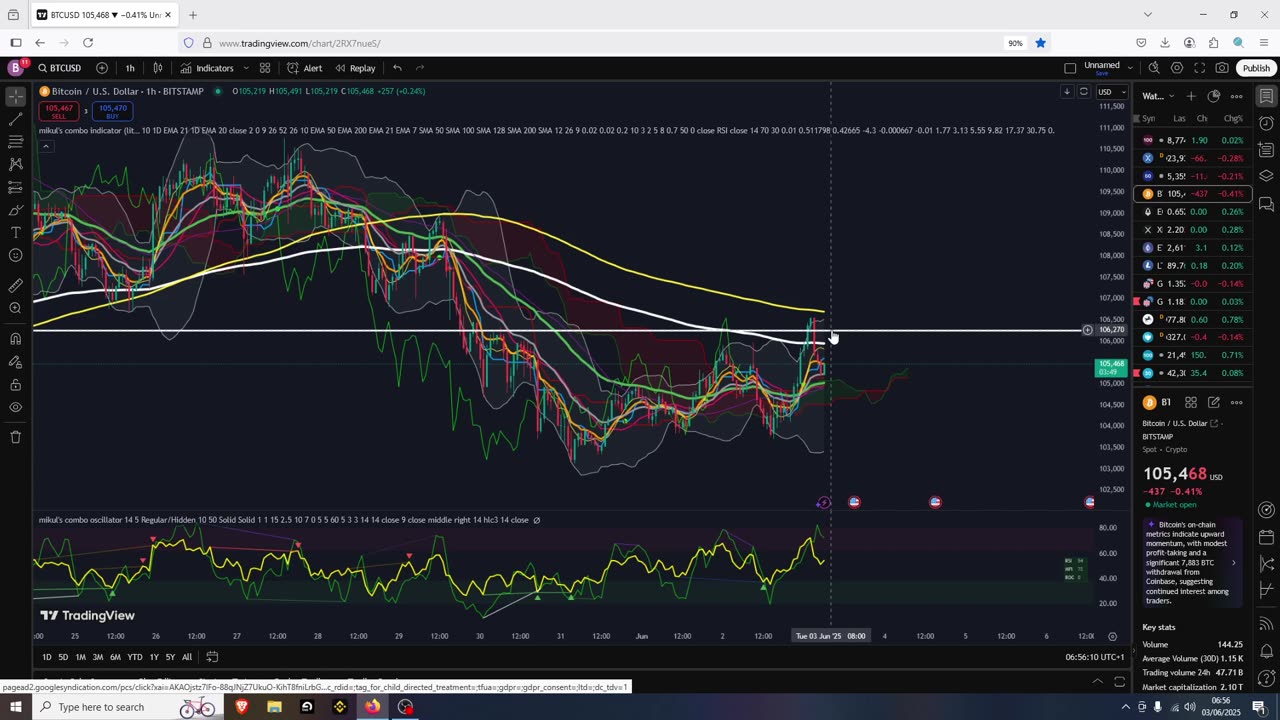The image size is (1280, 720).
Task: Redo the chart action
Action: point(420,68)
